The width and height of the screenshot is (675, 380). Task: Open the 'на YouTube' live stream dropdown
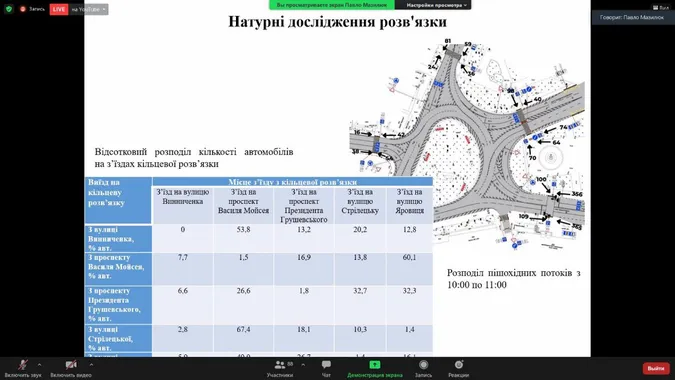pyautogui.click(x=88, y=9)
